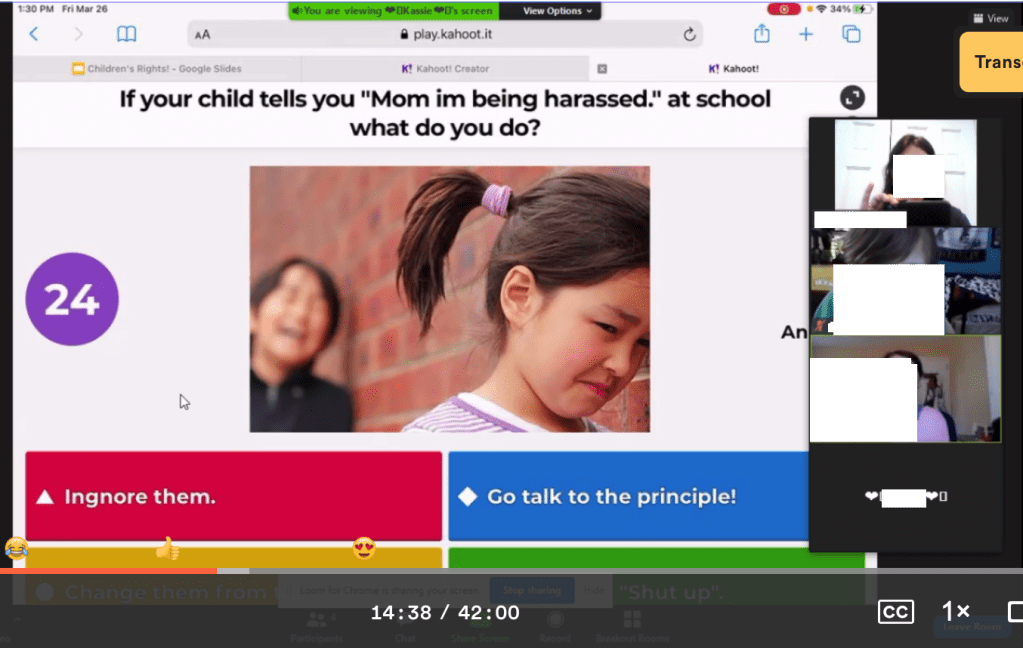Viewport: 1023px width, 648px height.
Task: Change playback speed from 1×
Action: (956, 612)
